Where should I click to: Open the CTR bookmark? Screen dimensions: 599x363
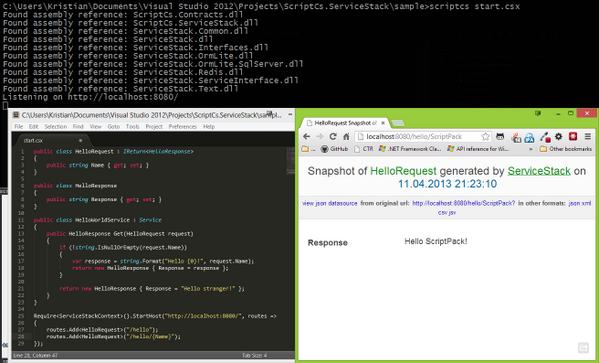tap(363, 149)
